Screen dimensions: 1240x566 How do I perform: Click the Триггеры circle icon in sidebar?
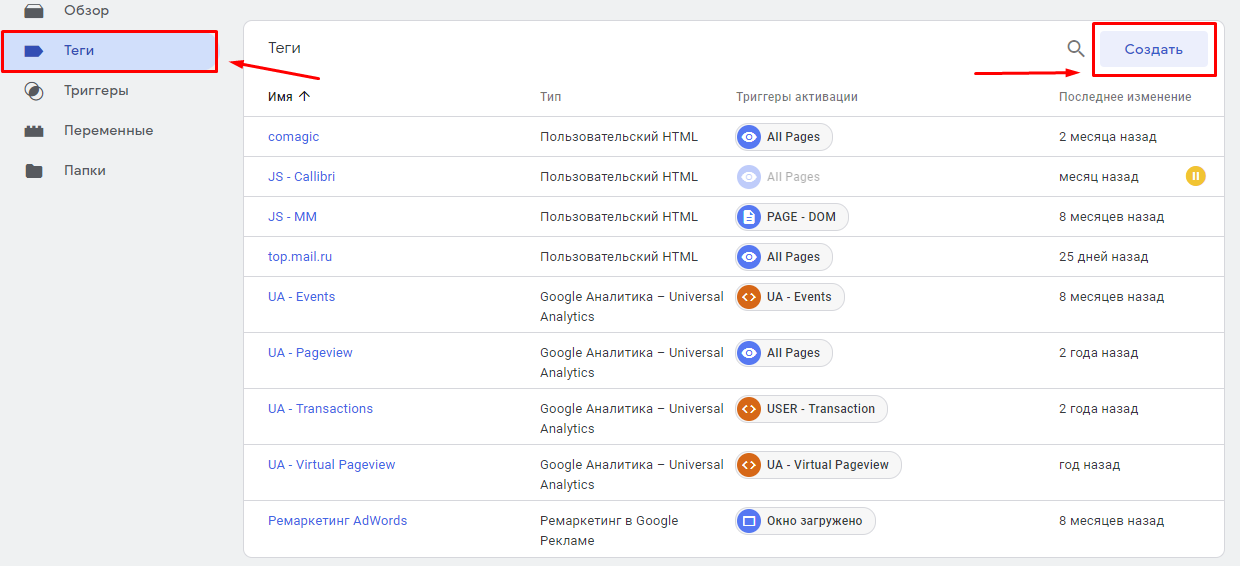click(34, 91)
